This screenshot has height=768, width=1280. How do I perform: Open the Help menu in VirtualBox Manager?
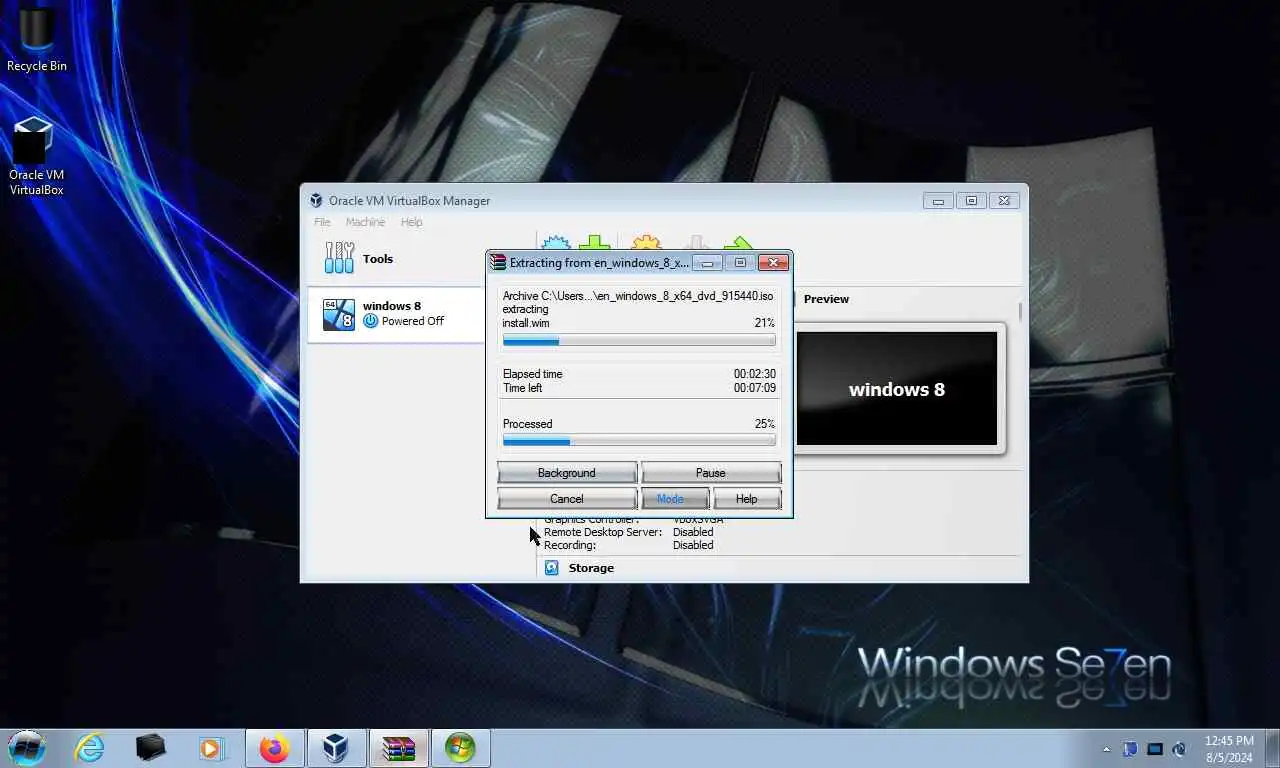pyautogui.click(x=411, y=222)
